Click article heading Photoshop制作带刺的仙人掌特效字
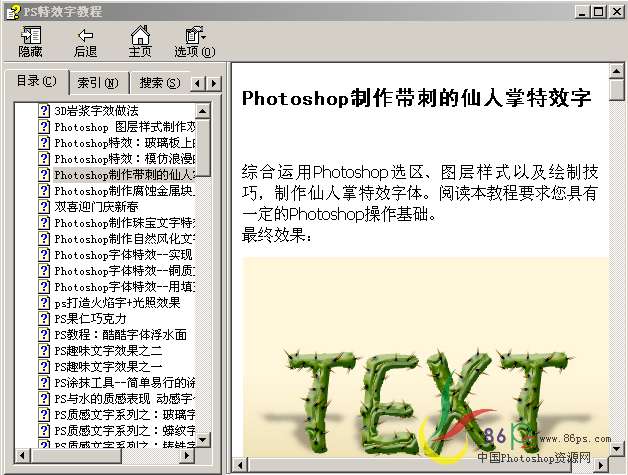Viewport: 628px width, 475px height. [x=417, y=98]
